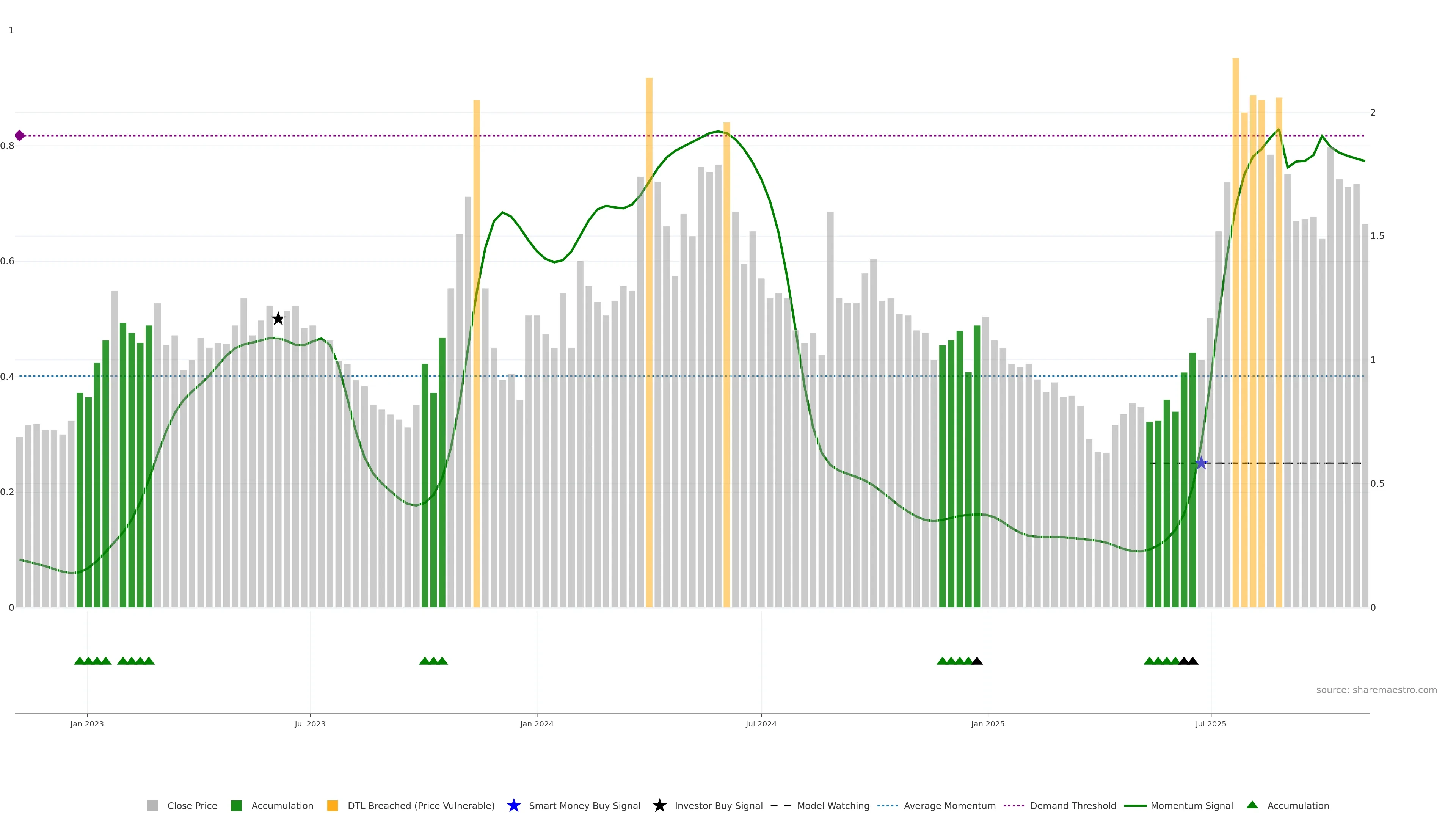Toggle the Average Momentum legend entry
The image size is (1456, 819).
click(949, 805)
